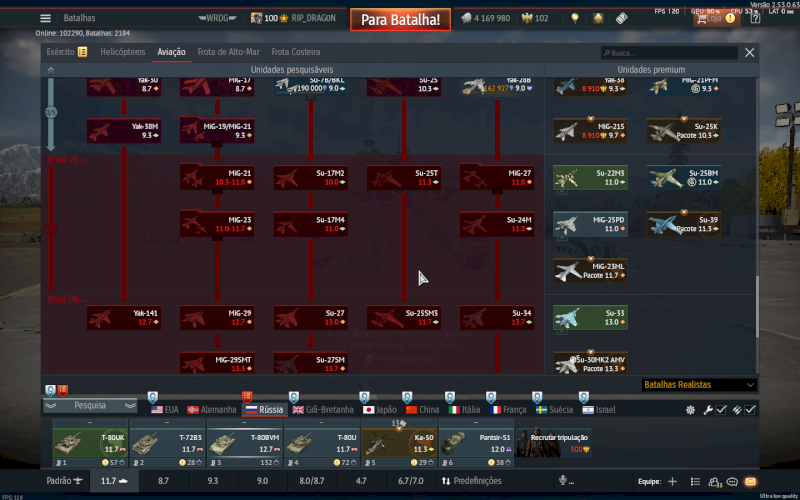Switch to Frota Costeira tab
800x500 pixels.
(296, 52)
